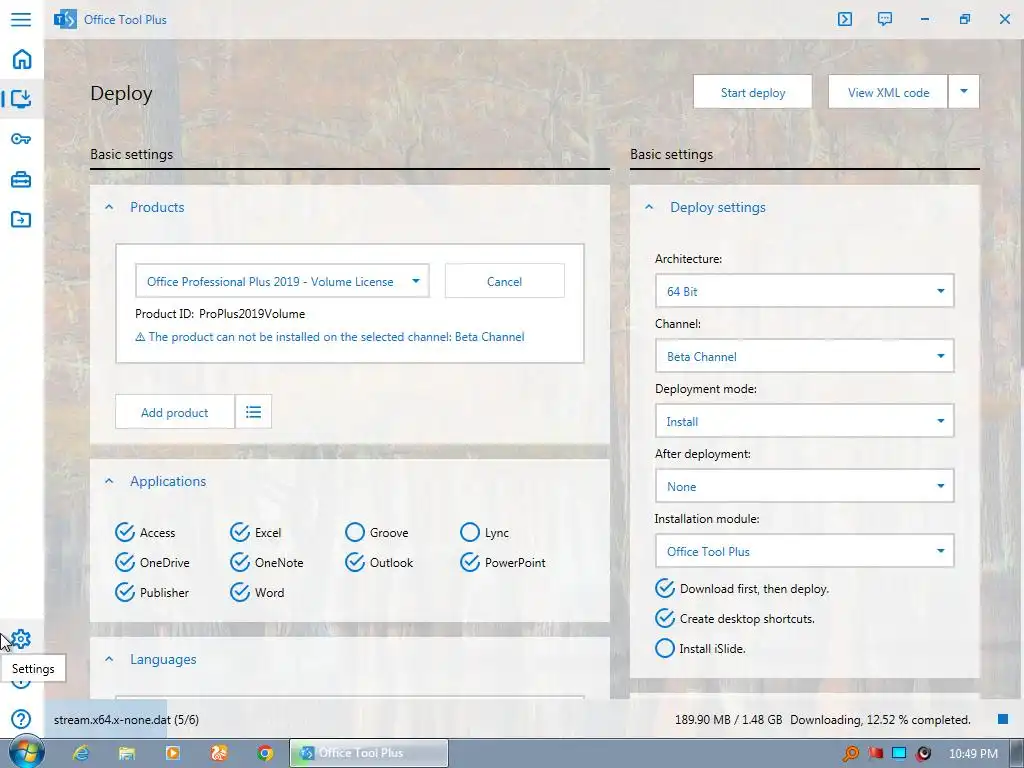Uncheck the Access application
The image size is (1024, 768).
(x=125, y=532)
